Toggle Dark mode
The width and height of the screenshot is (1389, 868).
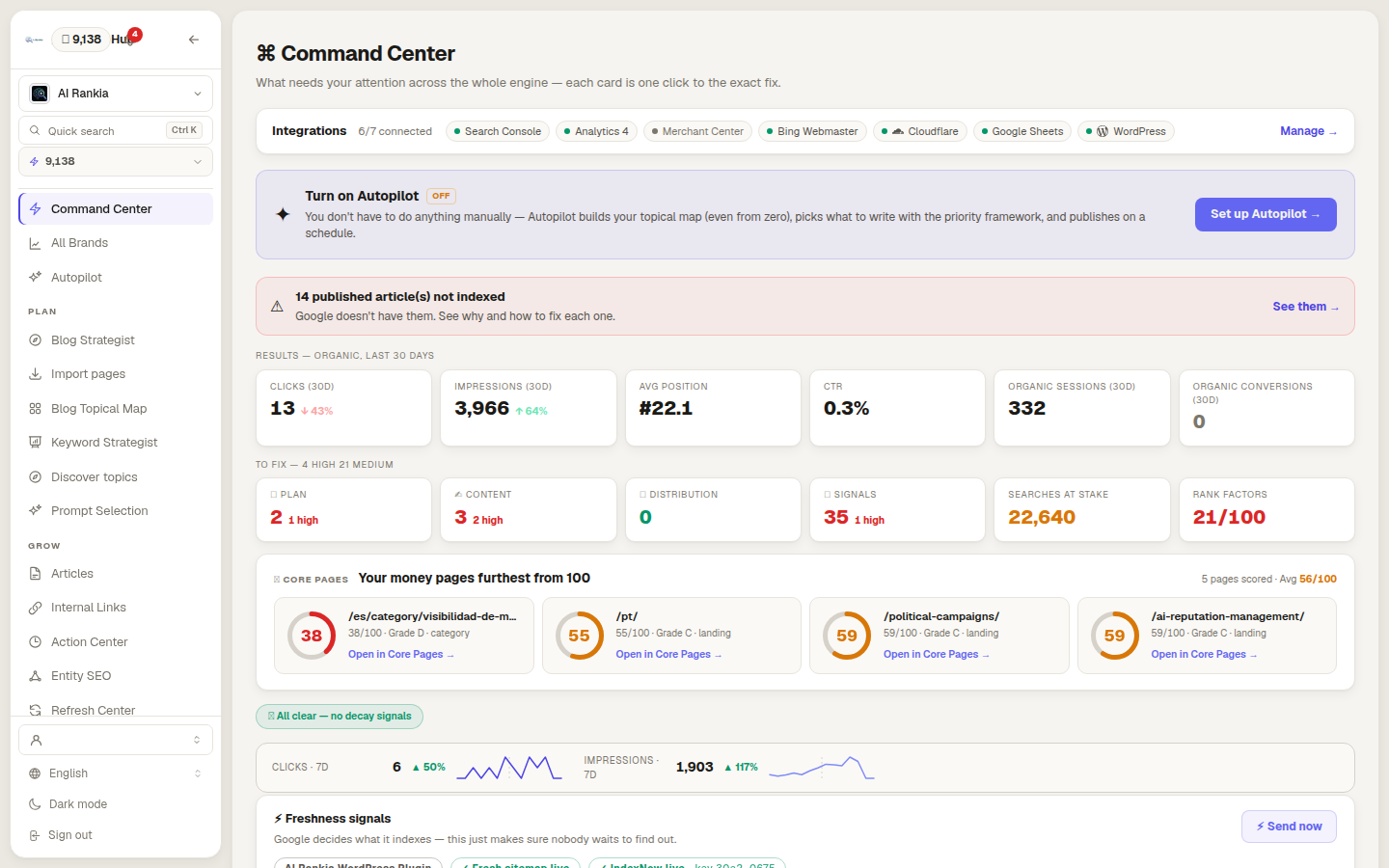pyautogui.click(x=116, y=804)
